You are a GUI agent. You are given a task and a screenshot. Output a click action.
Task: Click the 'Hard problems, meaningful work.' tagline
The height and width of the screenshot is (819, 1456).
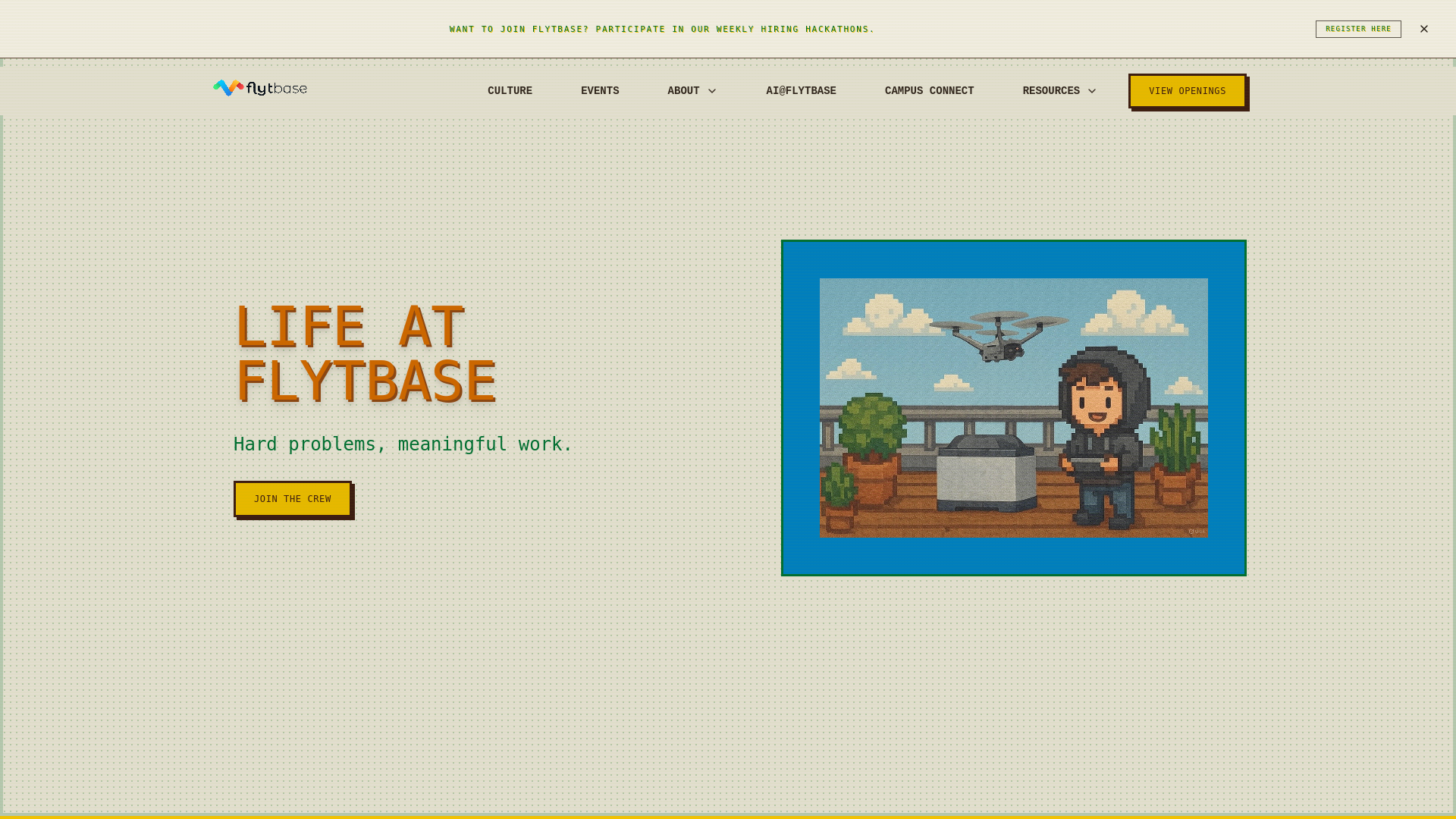[x=403, y=444]
